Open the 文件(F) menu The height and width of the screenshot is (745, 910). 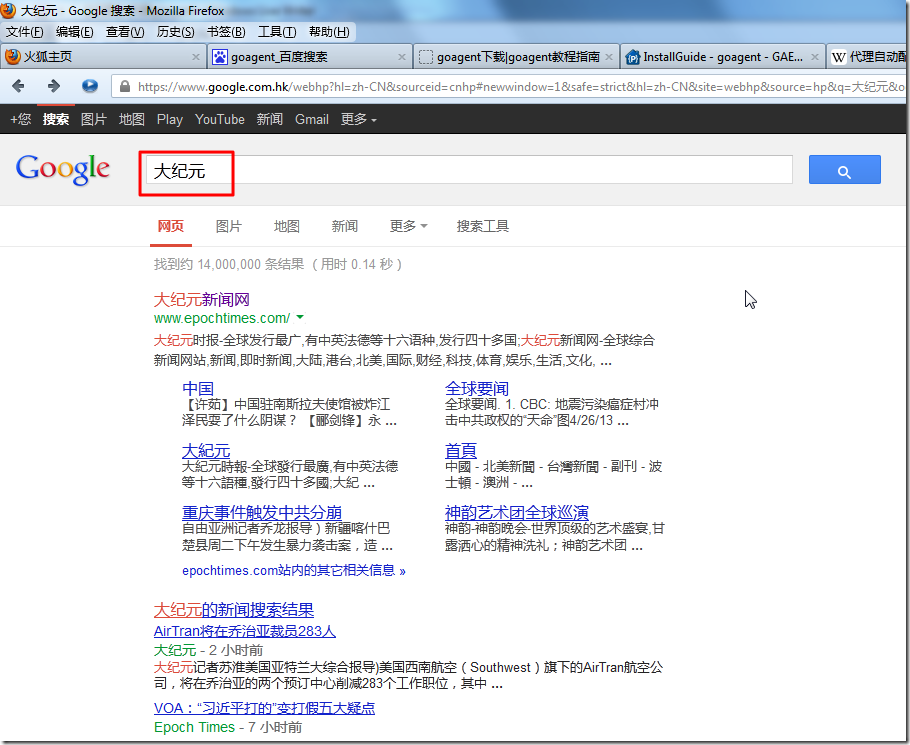pyautogui.click(x=24, y=32)
